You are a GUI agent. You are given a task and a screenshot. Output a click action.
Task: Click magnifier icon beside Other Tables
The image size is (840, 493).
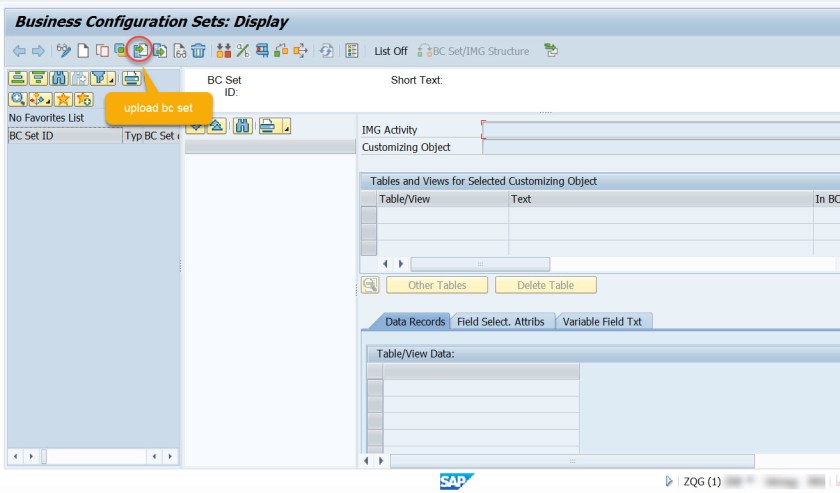370,285
